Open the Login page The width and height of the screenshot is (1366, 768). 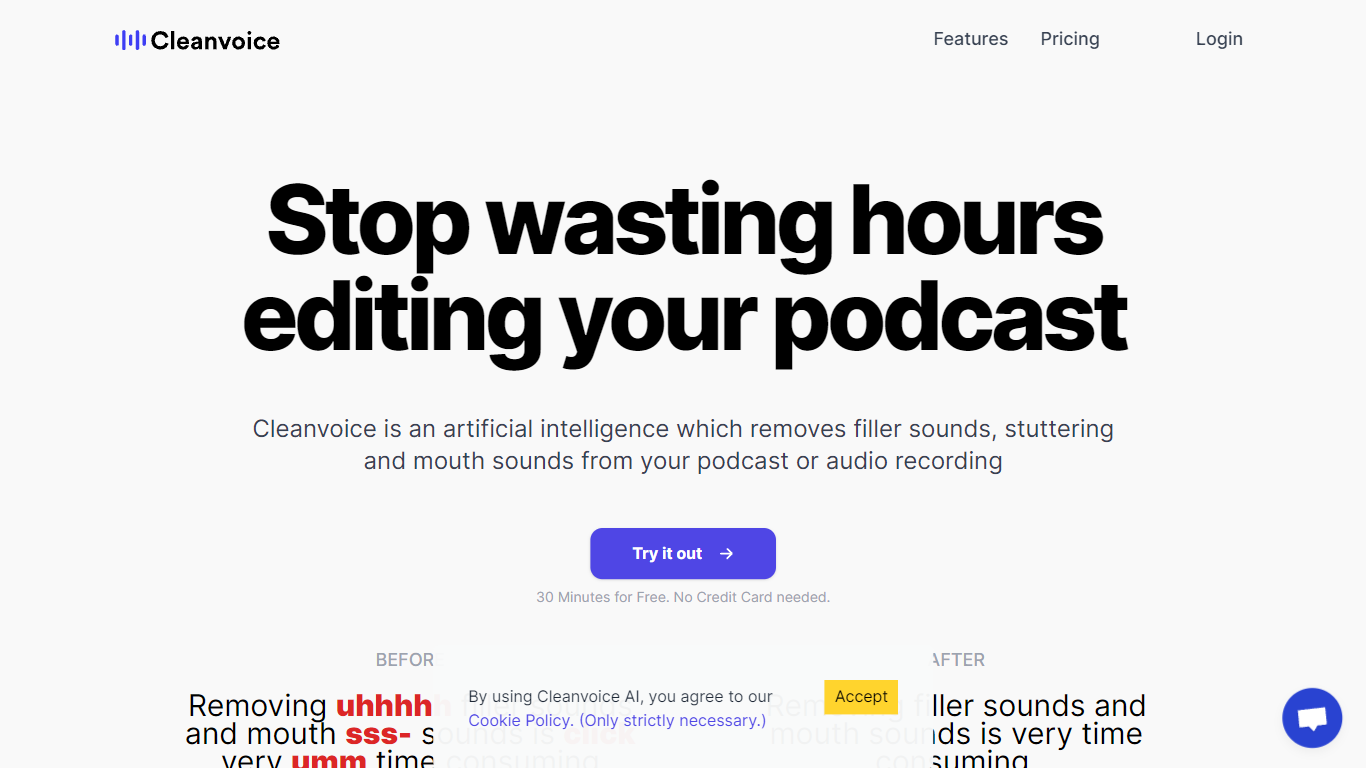click(1218, 39)
